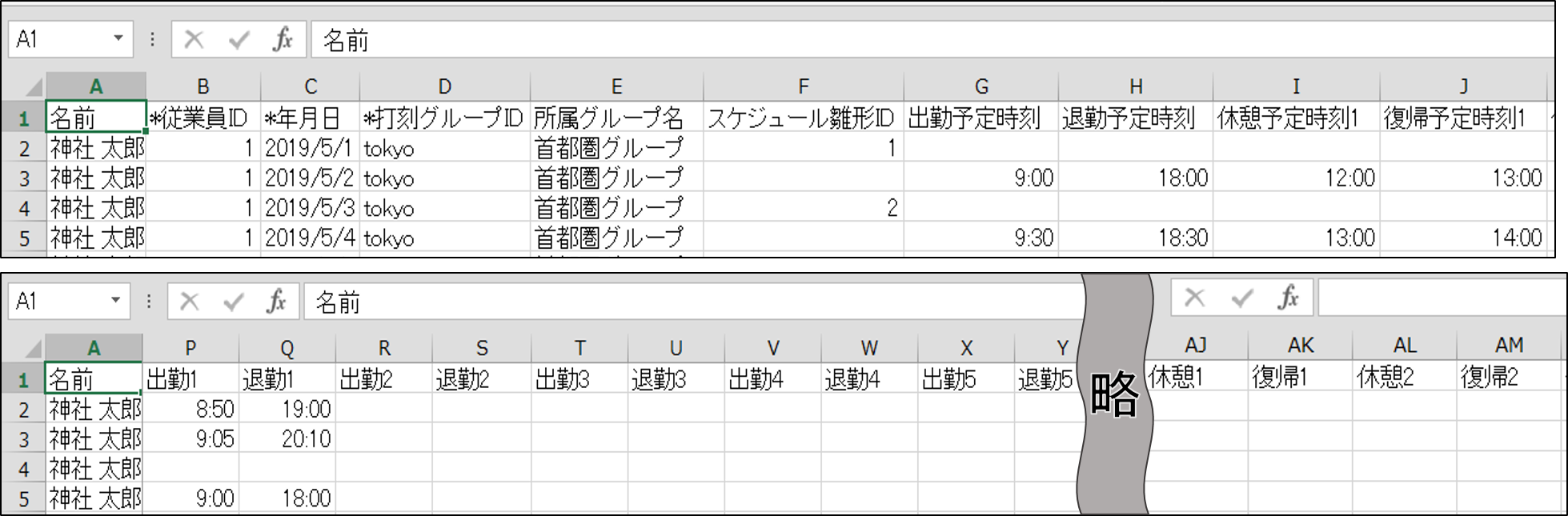The image size is (1568, 516).
Task: Click the Cancel X icon in lower-left formula bar
Action: (190, 302)
